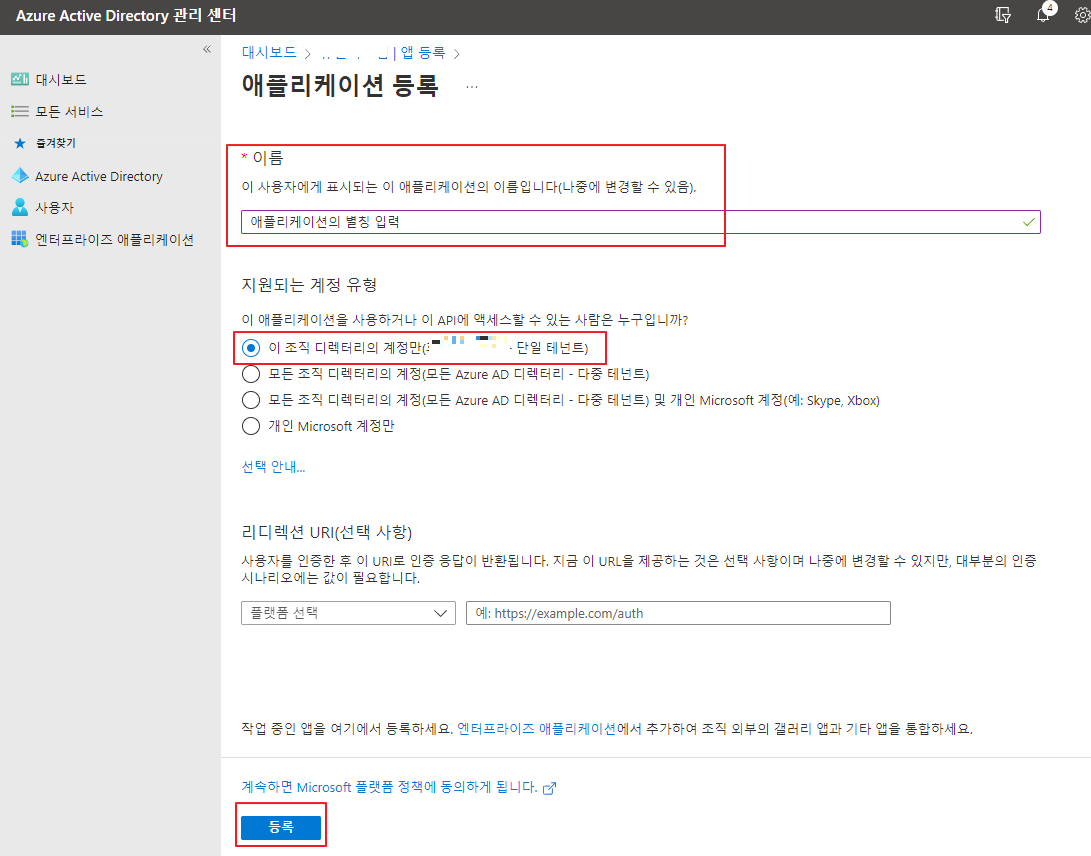Collapse the left sidebar with double chevron
Viewport: 1091px width, 856px height.
coord(207,49)
